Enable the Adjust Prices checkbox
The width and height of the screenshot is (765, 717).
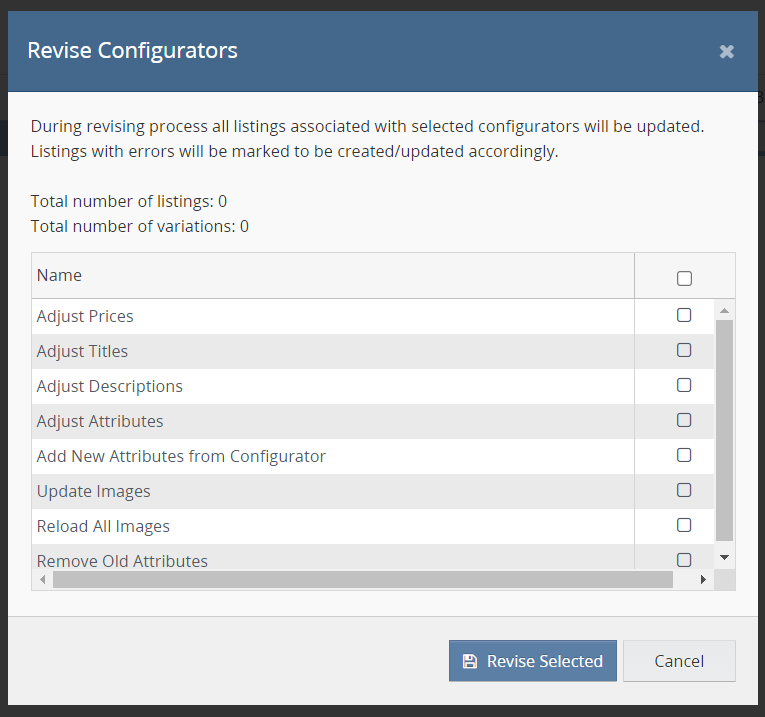coord(684,315)
